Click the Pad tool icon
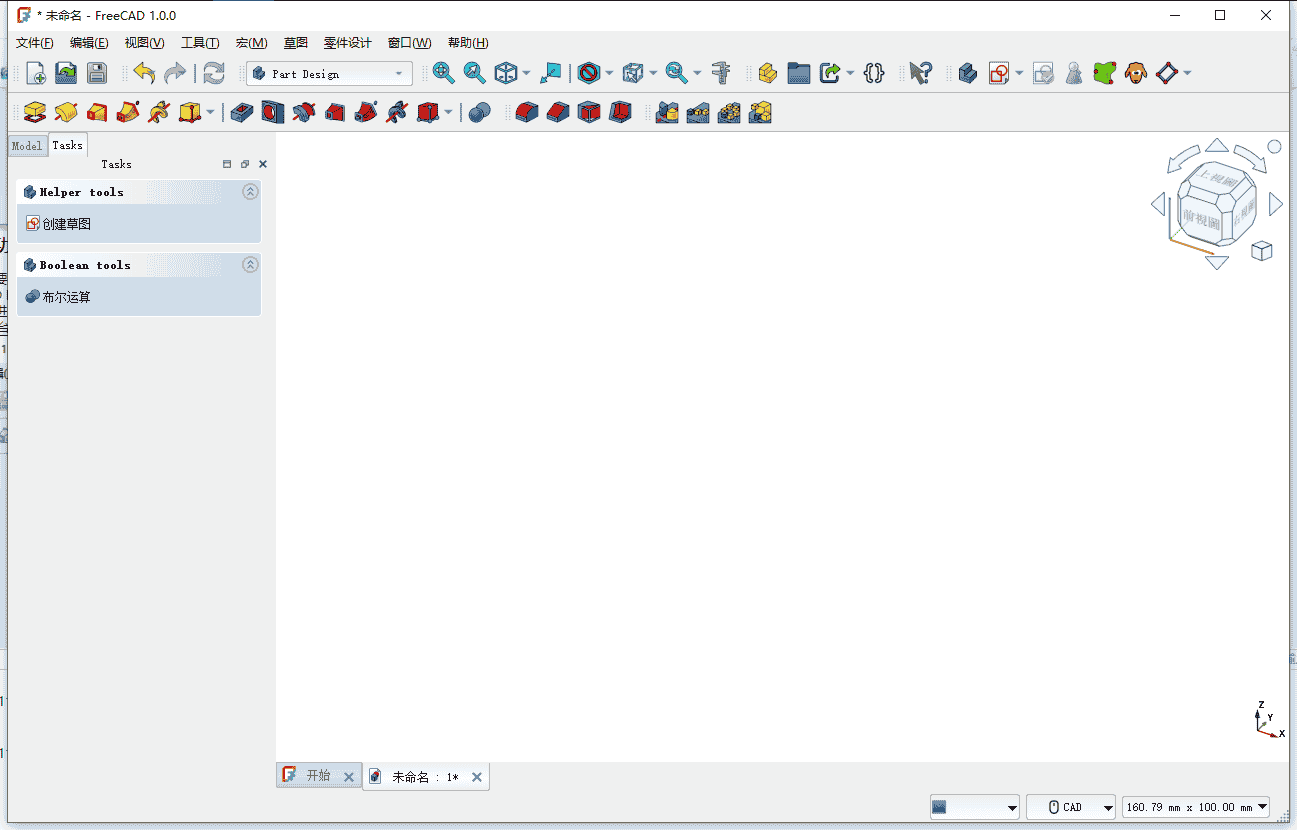Screen dimensions: 1297x830 click(x=35, y=113)
